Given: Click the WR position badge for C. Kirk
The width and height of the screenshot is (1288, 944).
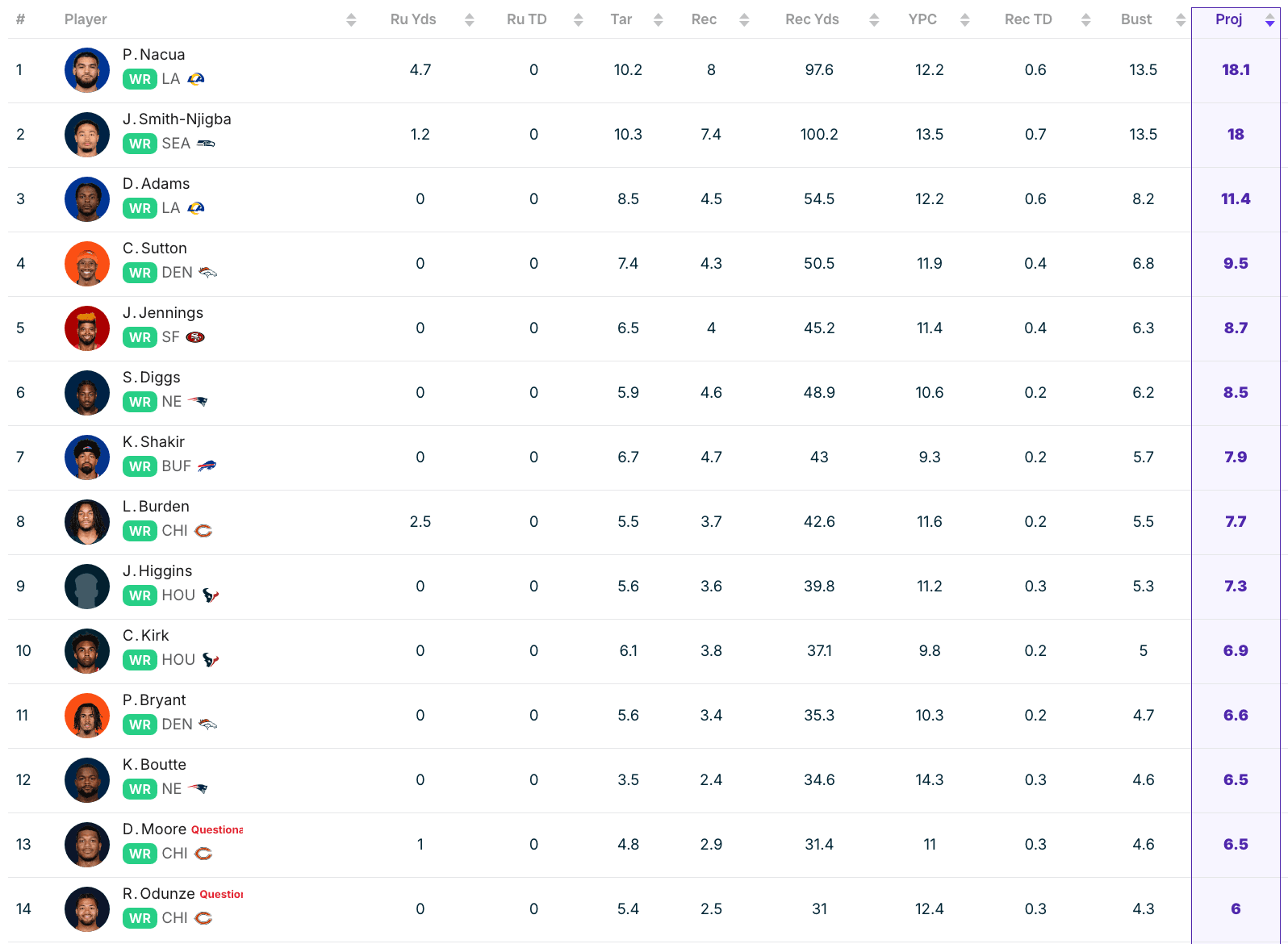Looking at the screenshot, I should pyautogui.click(x=140, y=660).
